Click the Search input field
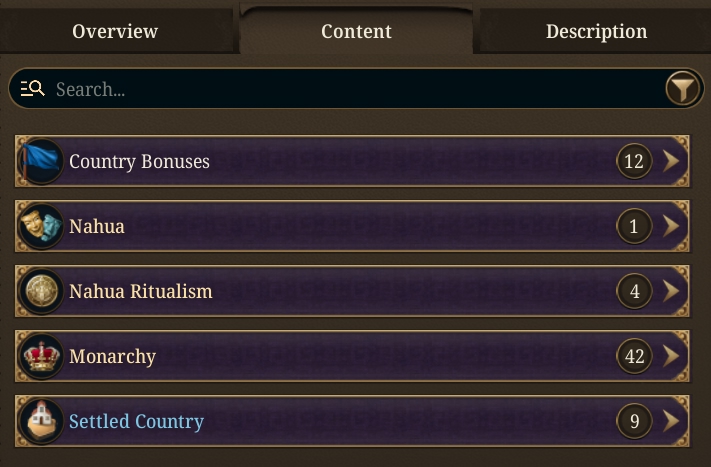 [356, 89]
